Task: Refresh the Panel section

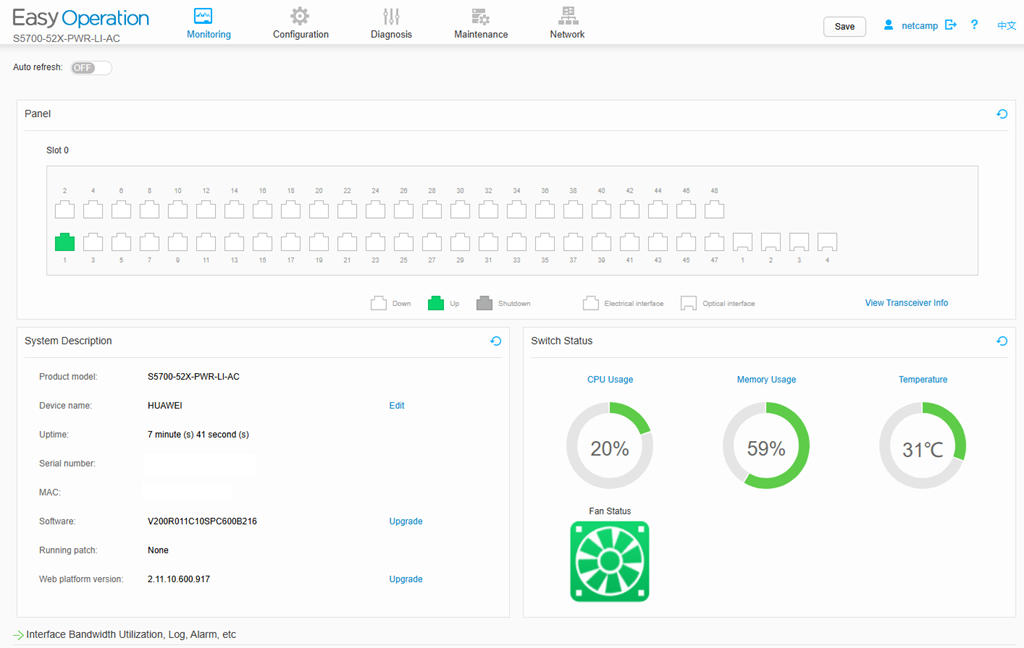Action: click(1002, 114)
